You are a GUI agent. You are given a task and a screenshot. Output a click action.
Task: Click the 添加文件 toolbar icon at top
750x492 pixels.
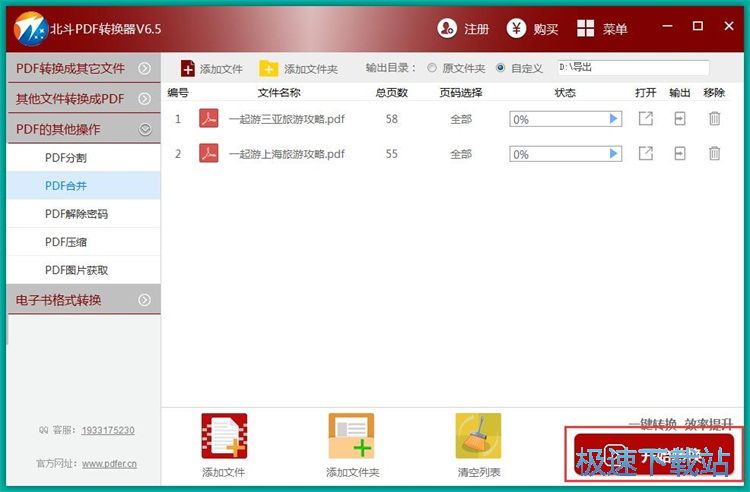(188, 69)
